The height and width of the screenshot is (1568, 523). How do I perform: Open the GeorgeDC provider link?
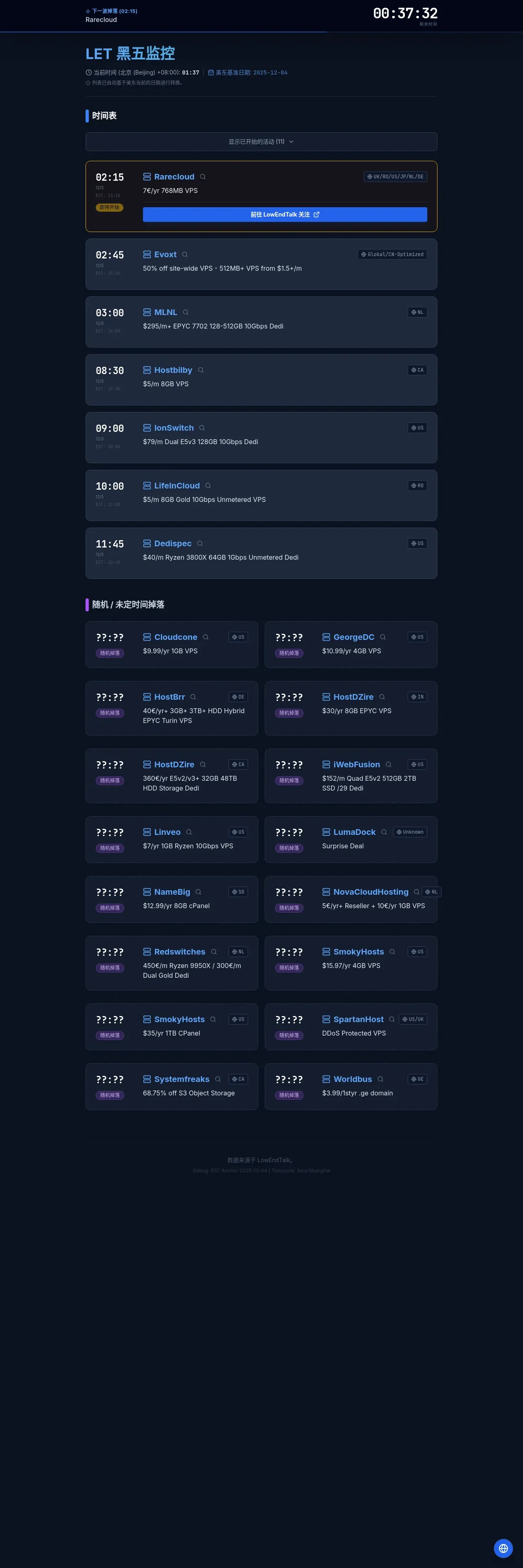(354, 637)
